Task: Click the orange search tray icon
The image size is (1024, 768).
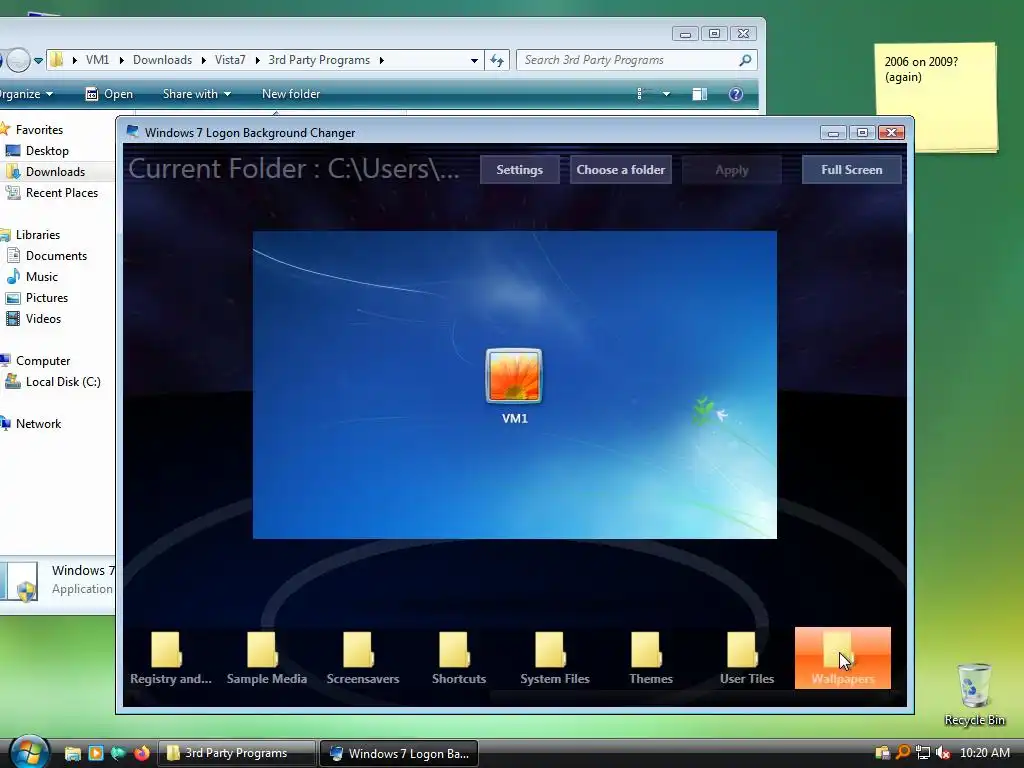Action: pyautogui.click(x=903, y=753)
